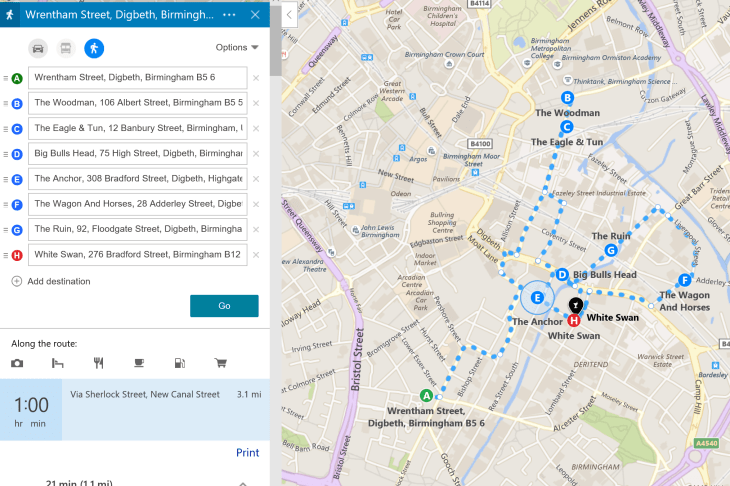Show shopping cart icon along route

[220, 363]
